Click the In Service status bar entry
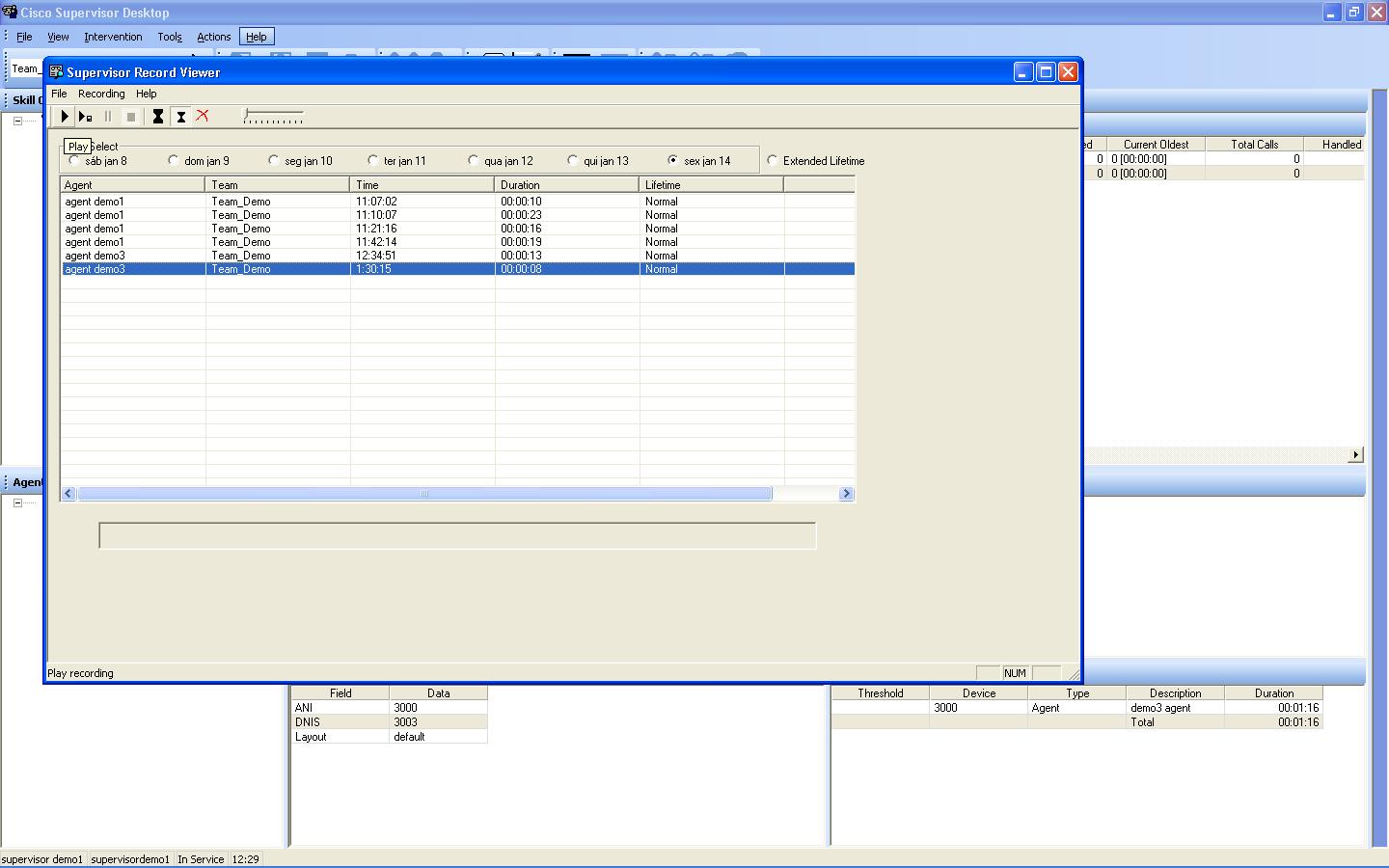Viewport: 1389px width, 868px height. 201,859
